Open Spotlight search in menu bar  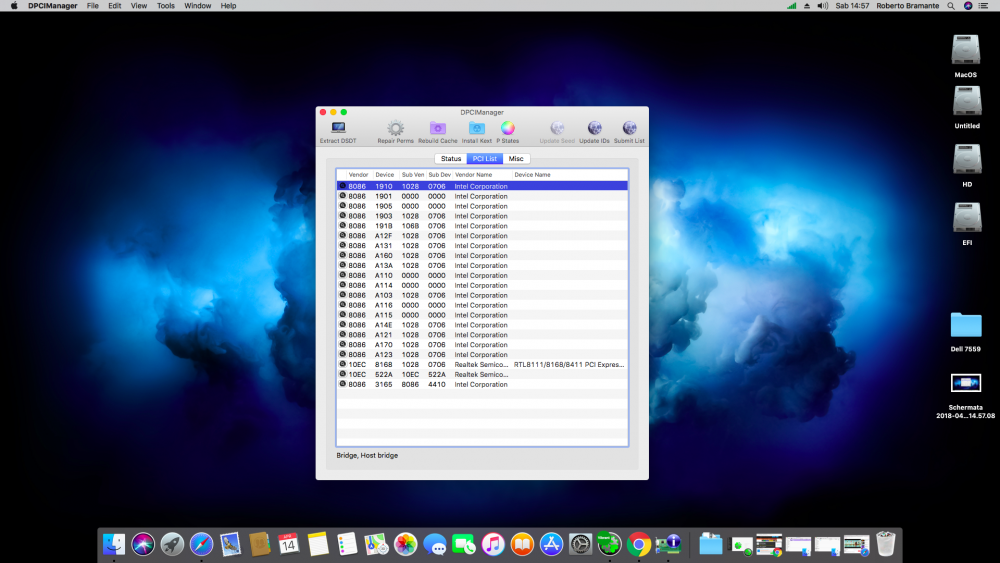(x=951, y=6)
